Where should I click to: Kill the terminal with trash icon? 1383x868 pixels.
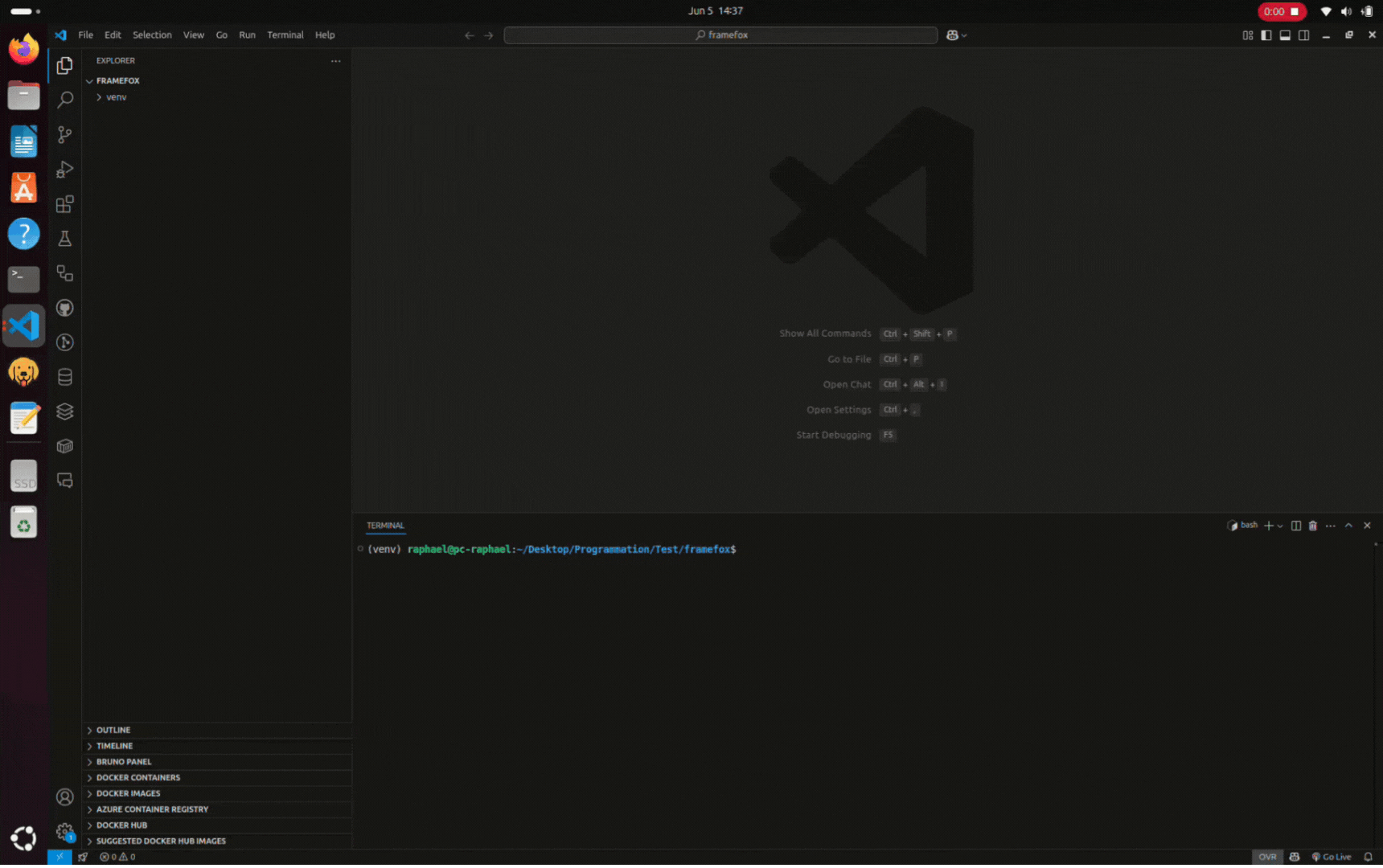coord(1313,526)
